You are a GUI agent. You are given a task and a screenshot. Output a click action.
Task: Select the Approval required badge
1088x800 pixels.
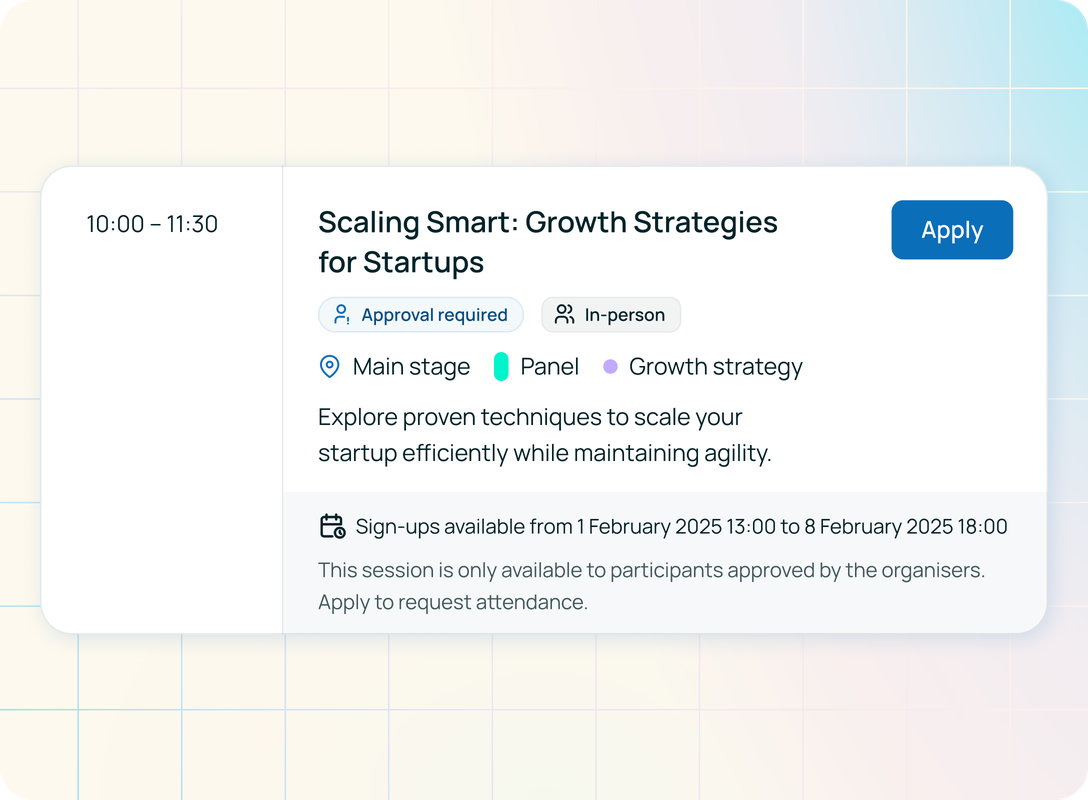click(x=420, y=315)
